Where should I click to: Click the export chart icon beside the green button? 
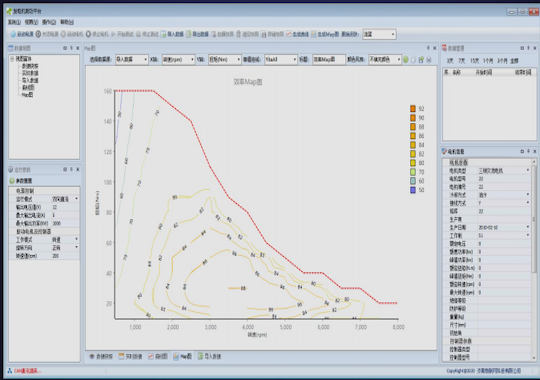pyautogui.click(x=421, y=60)
